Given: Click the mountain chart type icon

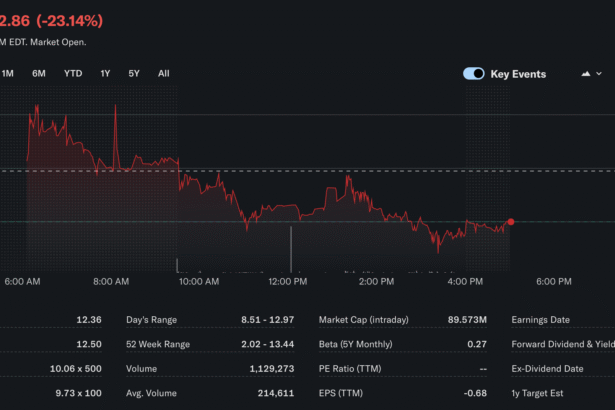Looking at the screenshot, I should tap(585, 74).
